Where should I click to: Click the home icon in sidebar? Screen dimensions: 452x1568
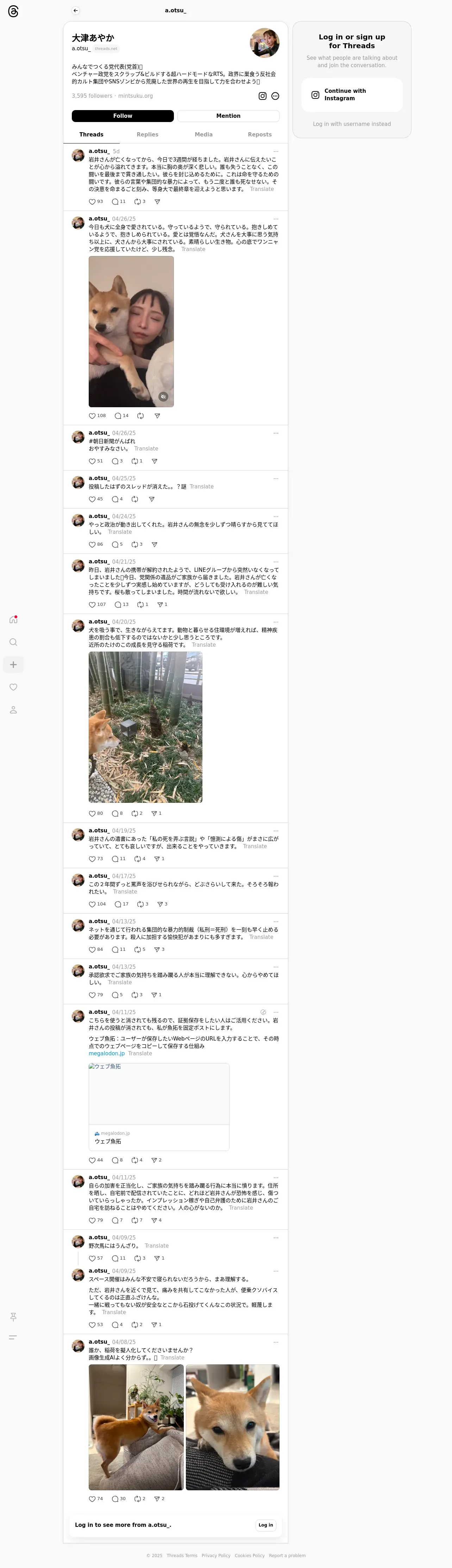[13, 620]
